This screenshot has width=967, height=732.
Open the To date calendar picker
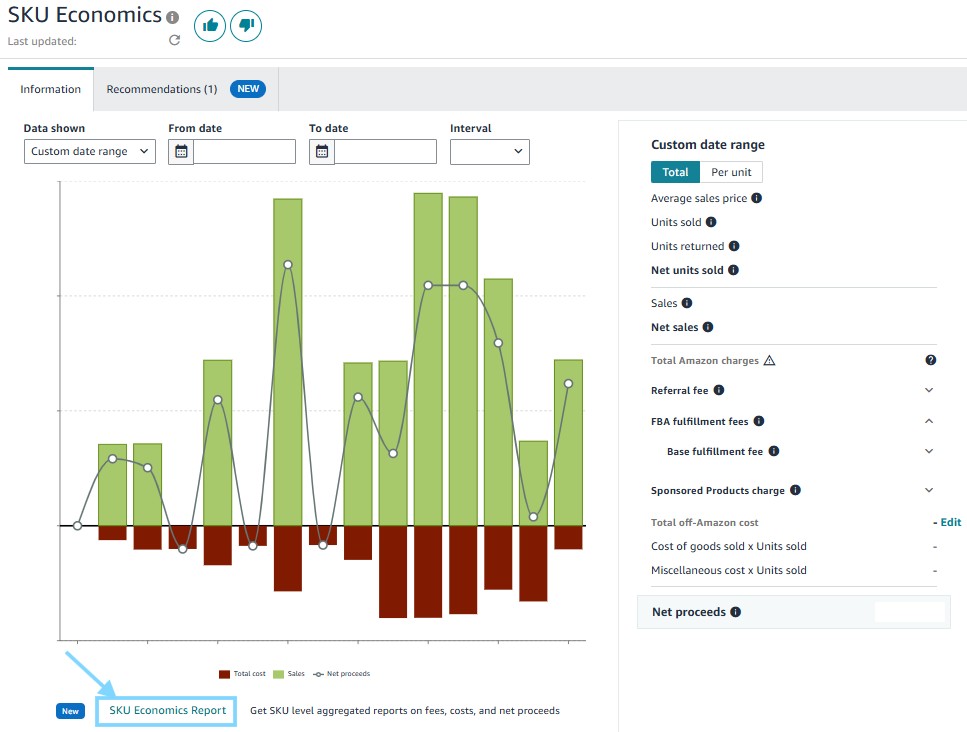322,151
